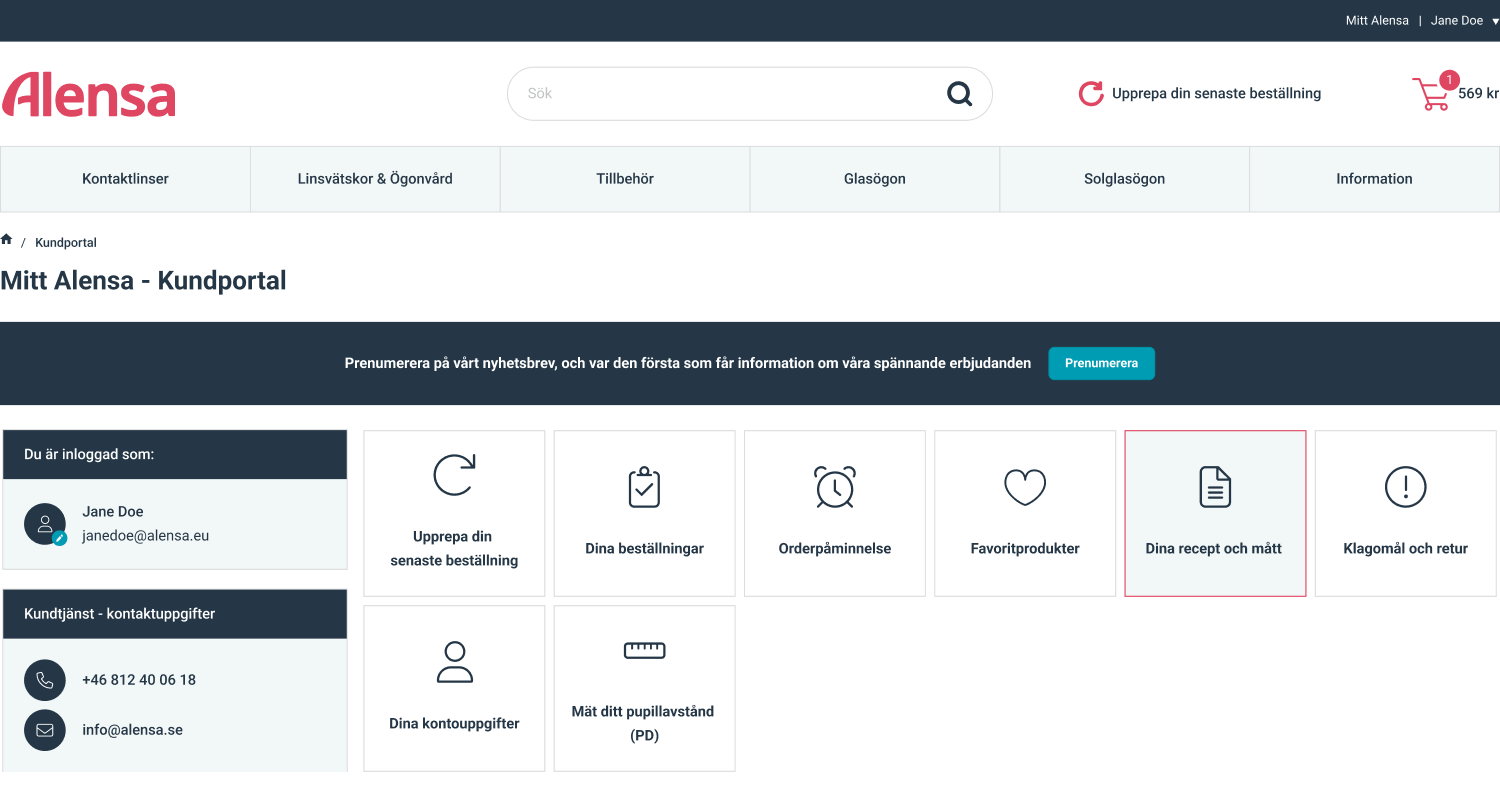Click the heart icon above Favoritprodukter
This screenshot has height=793, width=1500.
pos(1025,487)
